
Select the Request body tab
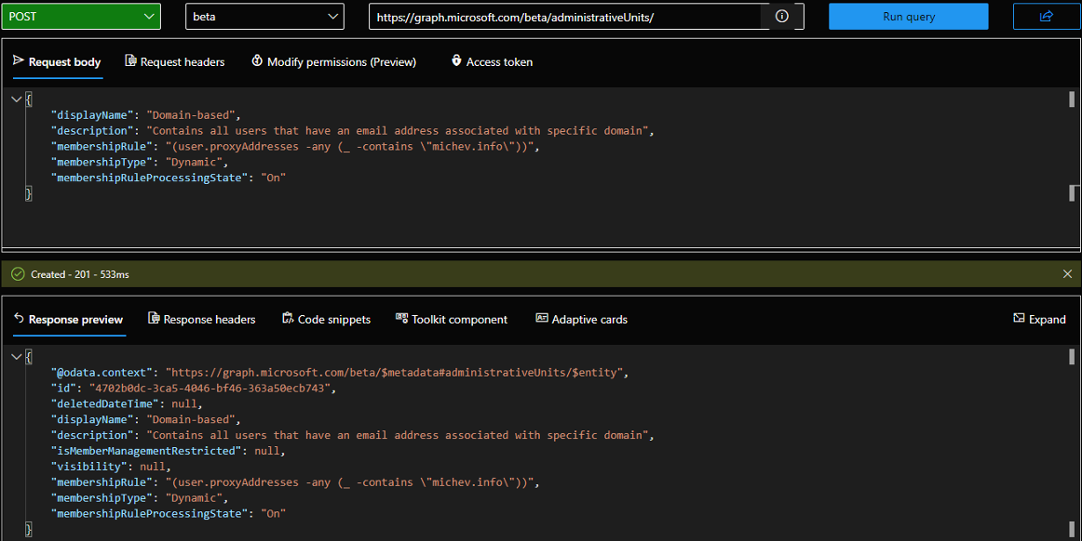tap(57, 62)
